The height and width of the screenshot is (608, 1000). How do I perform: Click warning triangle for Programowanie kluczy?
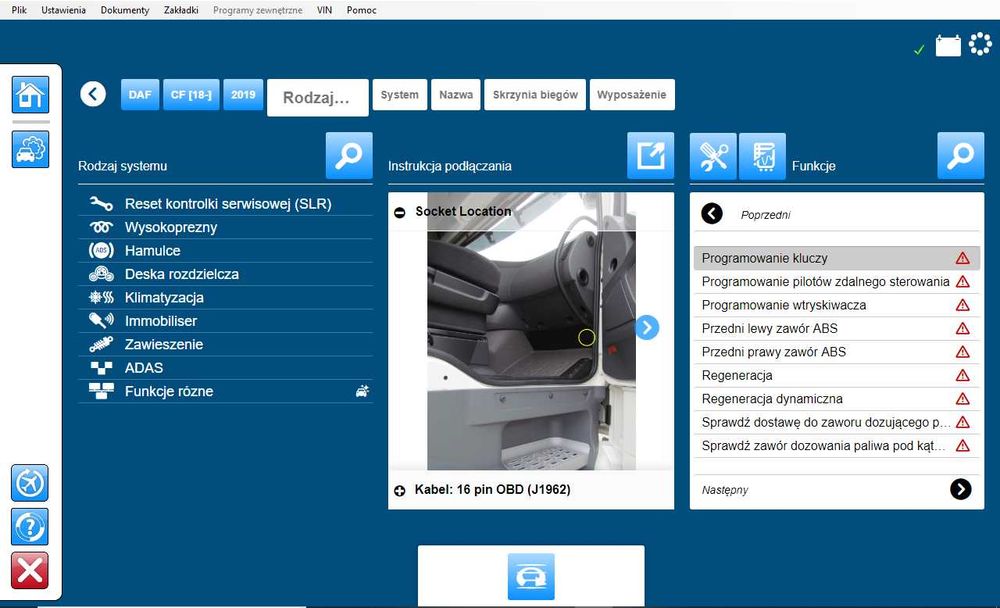click(962, 258)
